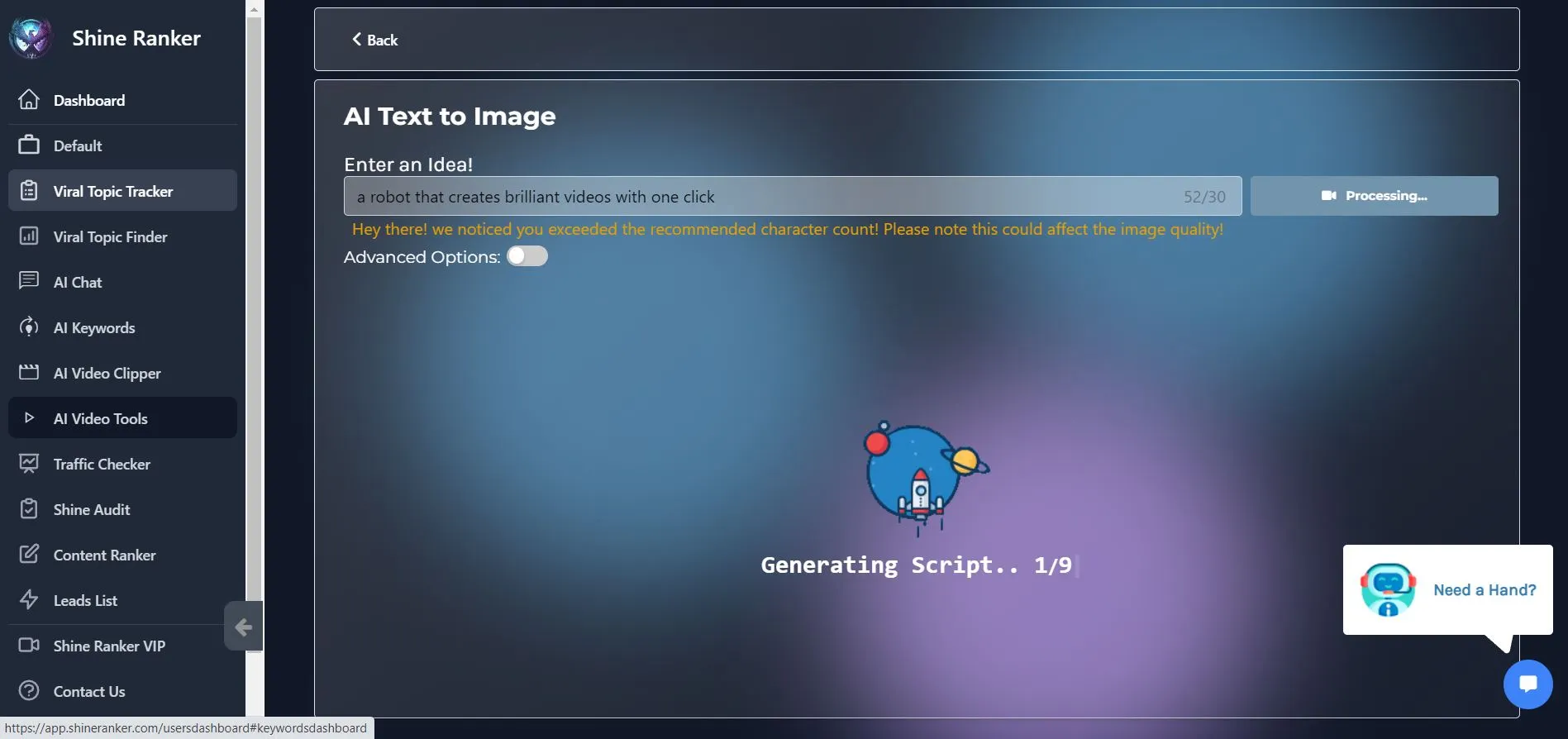The width and height of the screenshot is (1568, 739).
Task: Toggle the Advanced Options switch
Action: click(527, 256)
